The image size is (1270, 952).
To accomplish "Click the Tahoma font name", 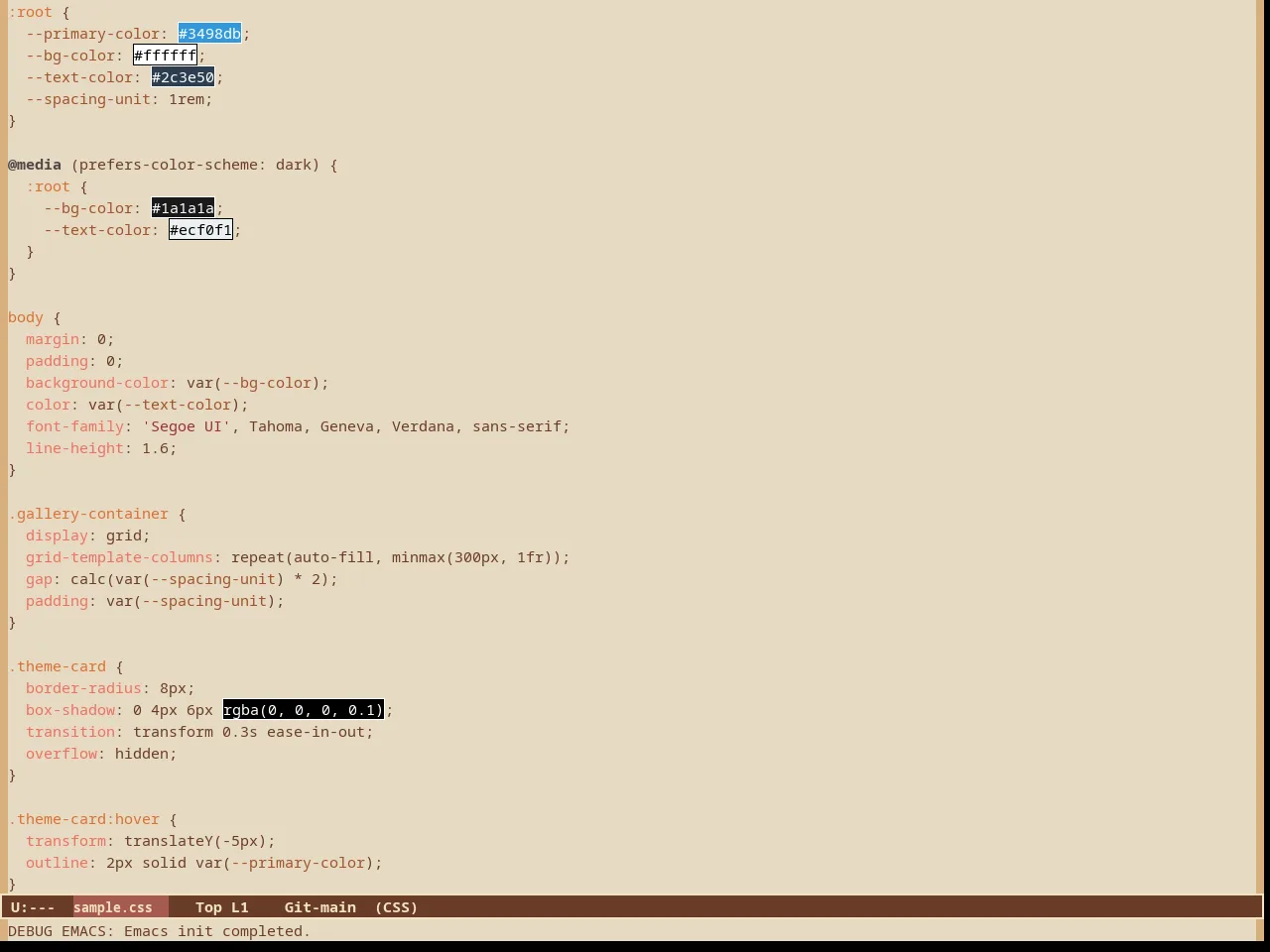I will [276, 426].
